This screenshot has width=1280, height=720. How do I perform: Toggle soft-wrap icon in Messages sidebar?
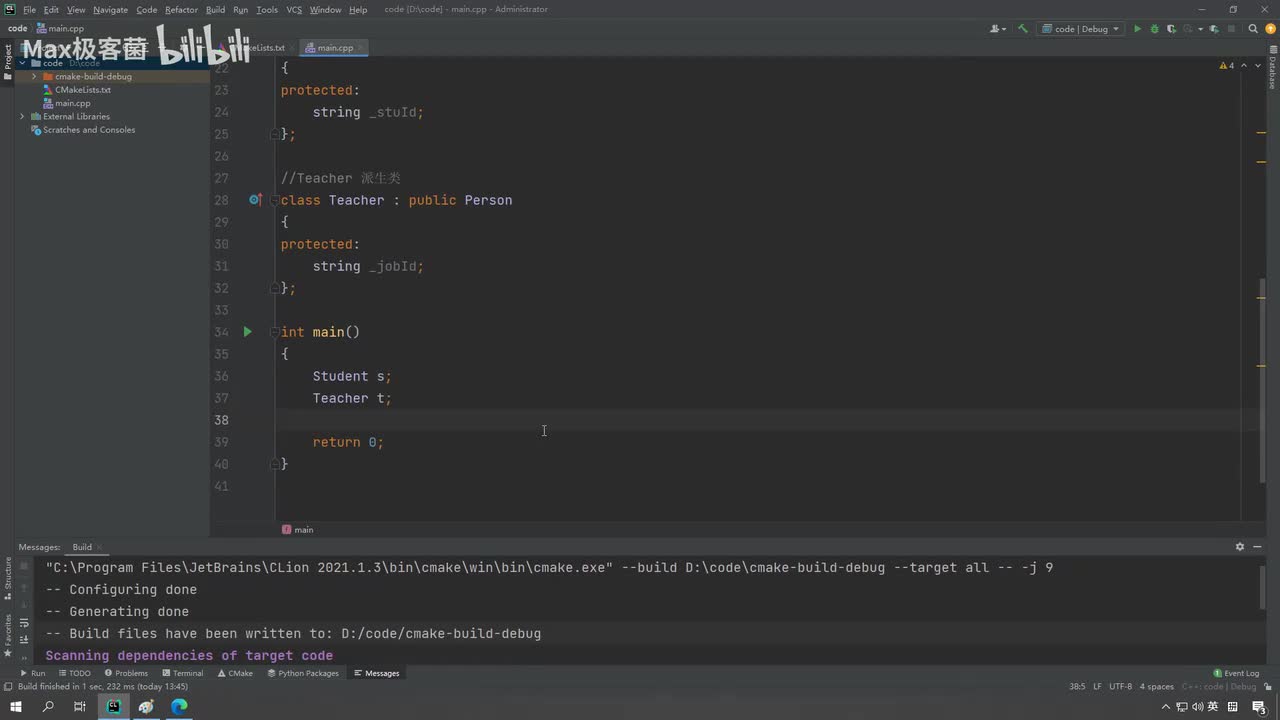click(x=24, y=622)
